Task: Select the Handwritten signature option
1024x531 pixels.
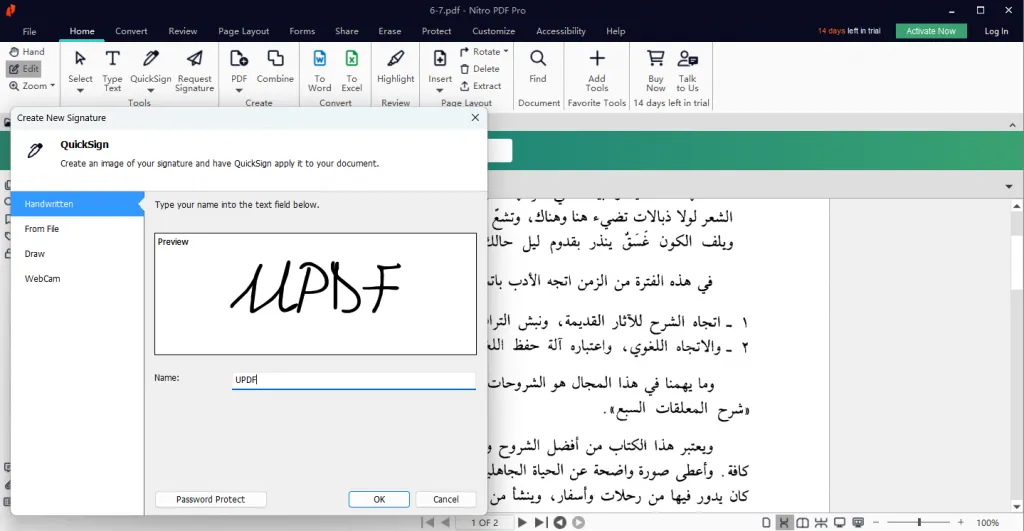Action: click(77, 204)
